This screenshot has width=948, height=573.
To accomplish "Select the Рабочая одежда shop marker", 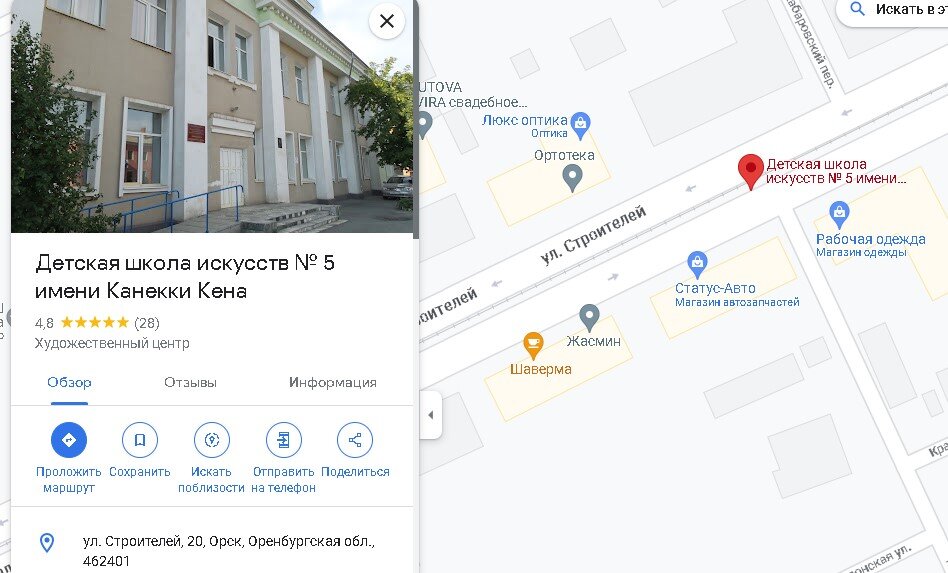I will pos(839,215).
